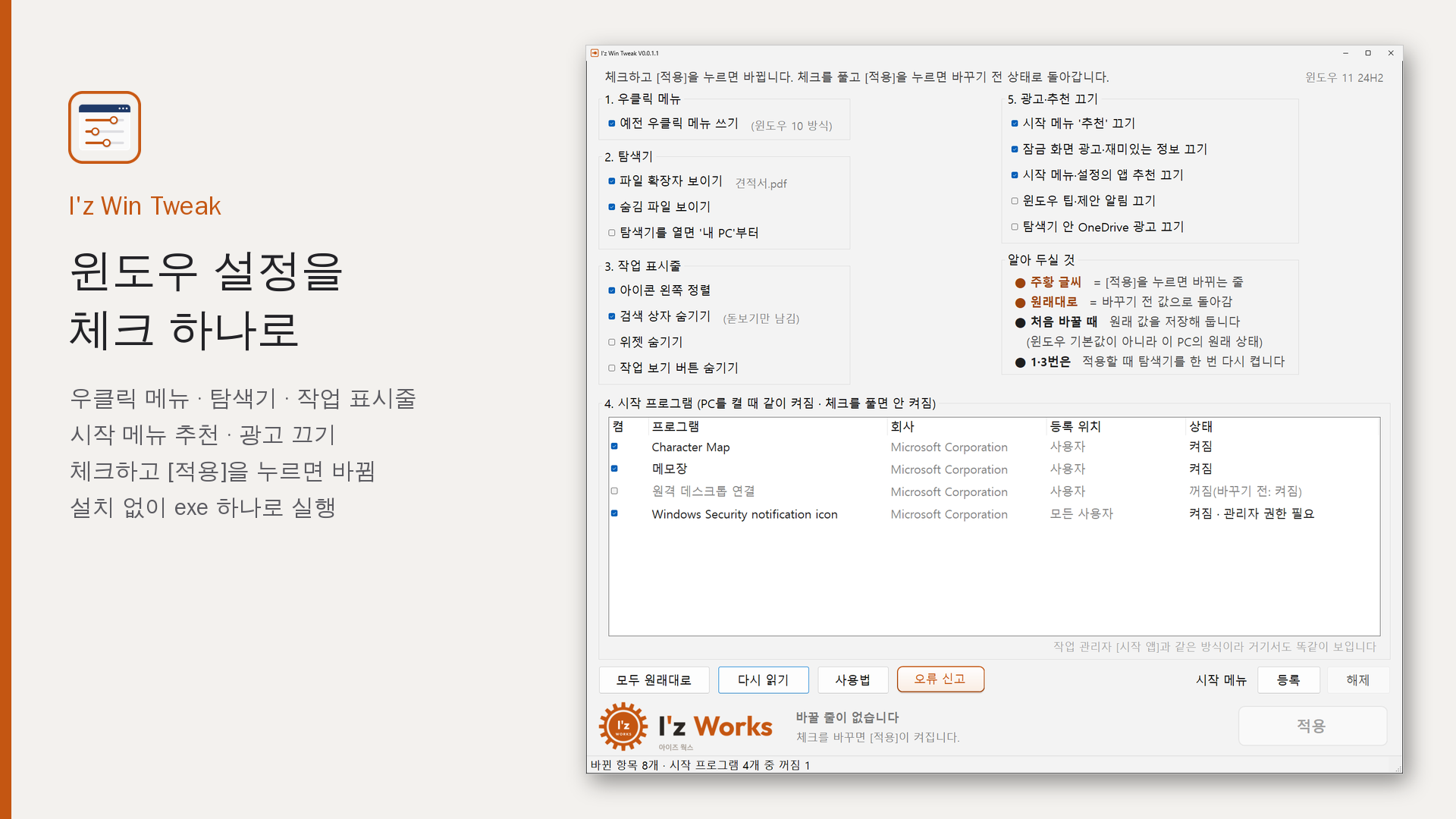Check 탐색기 안 OneDrive 광고 끄기
The image size is (1456, 819).
(x=1015, y=227)
